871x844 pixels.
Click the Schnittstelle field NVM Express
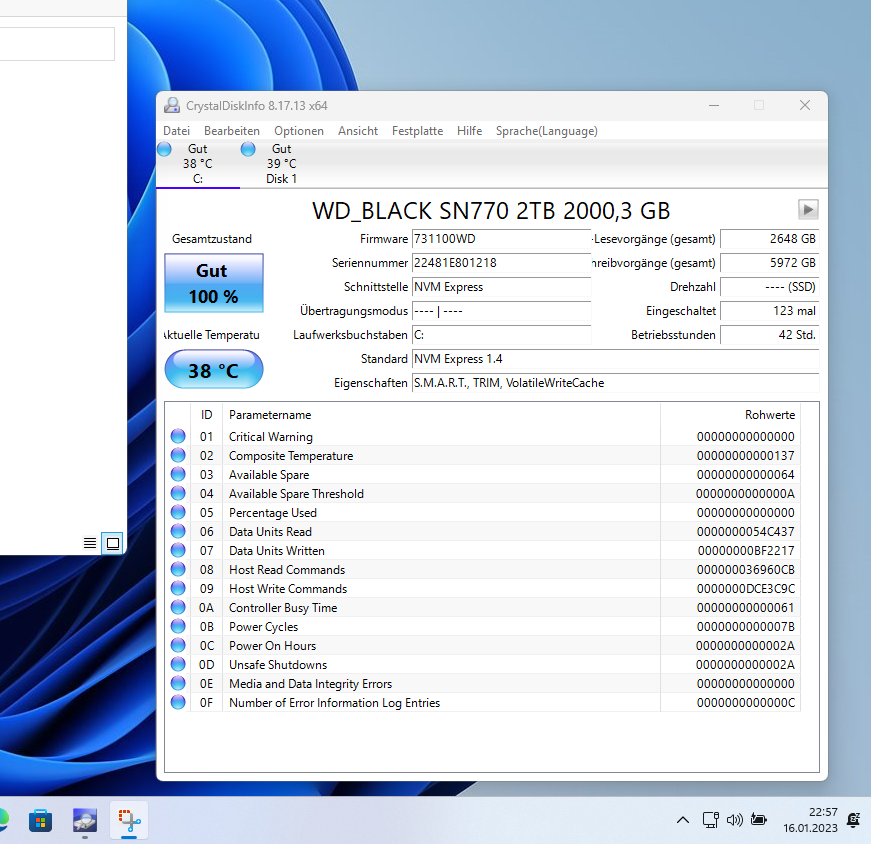pyautogui.click(x=501, y=287)
